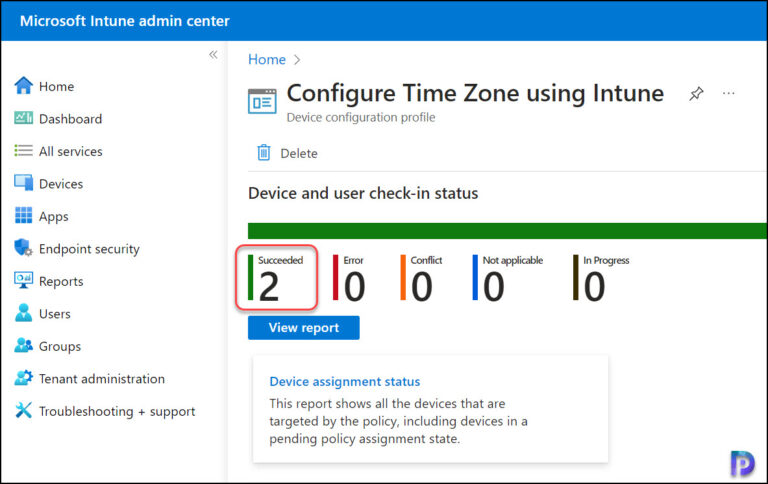Screen dimensions: 768x484
Task: Click the In Progress count of 0
Action: (594, 287)
